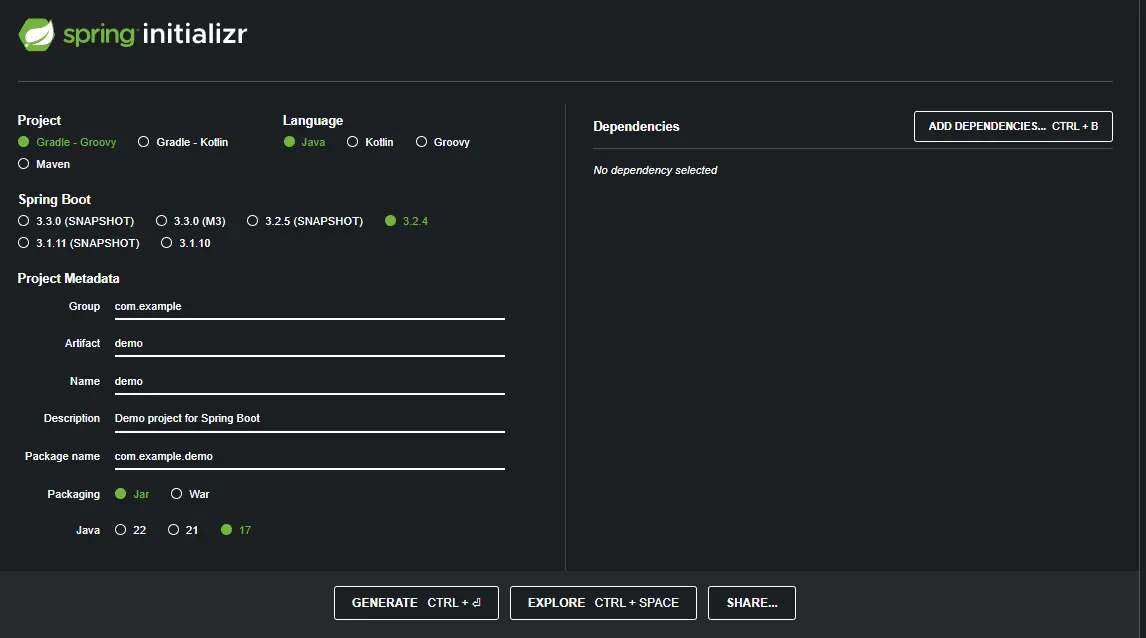Viewport: 1146px width, 638px height.
Task: Open the Add Dependencies dialog
Action: click(1013, 126)
